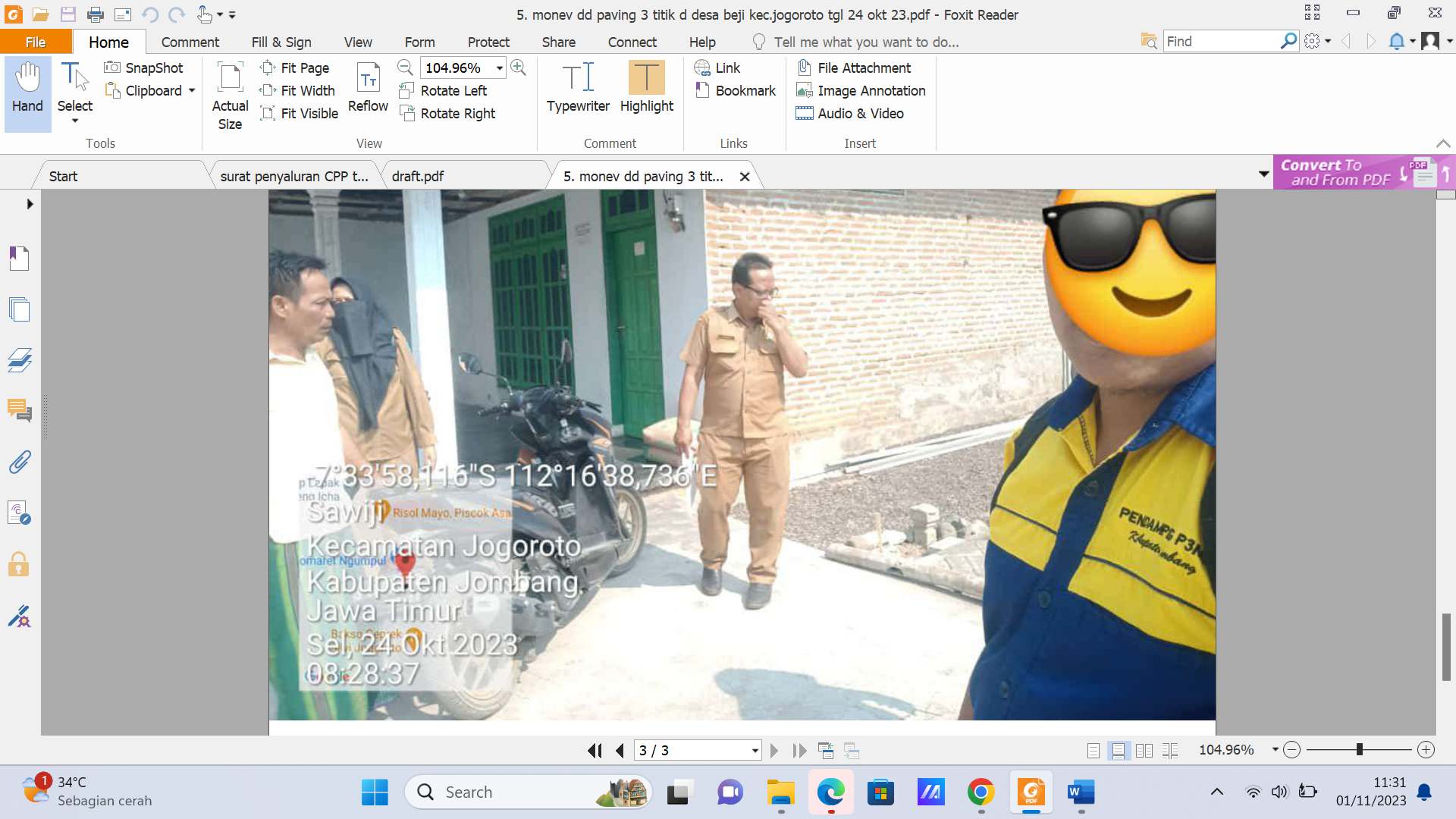Toggle continuous page view mode
The height and width of the screenshot is (819, 1456).
coord(1118,751)
